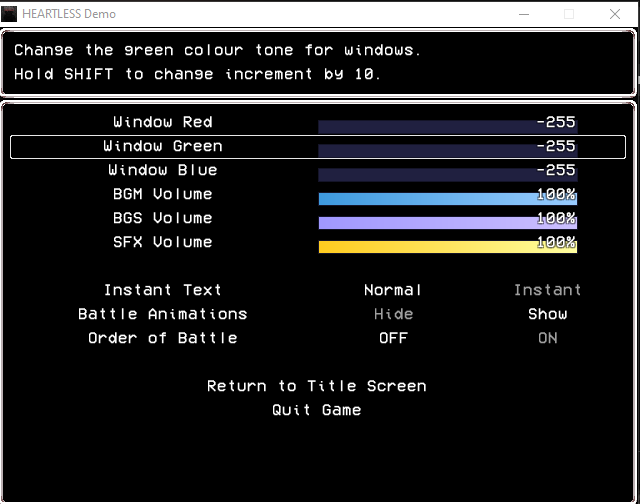Set Instant Text to Instant
This screenshot has height=504, width=640.
point(547,290)
